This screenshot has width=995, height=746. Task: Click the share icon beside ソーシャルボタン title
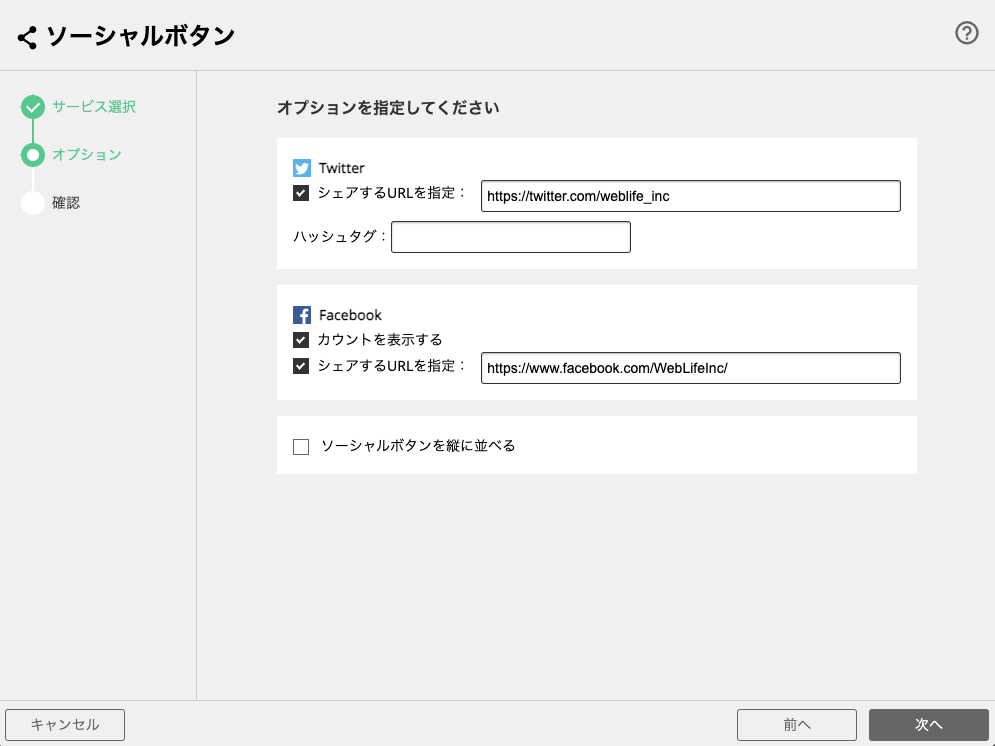click(x=27, y=37)
